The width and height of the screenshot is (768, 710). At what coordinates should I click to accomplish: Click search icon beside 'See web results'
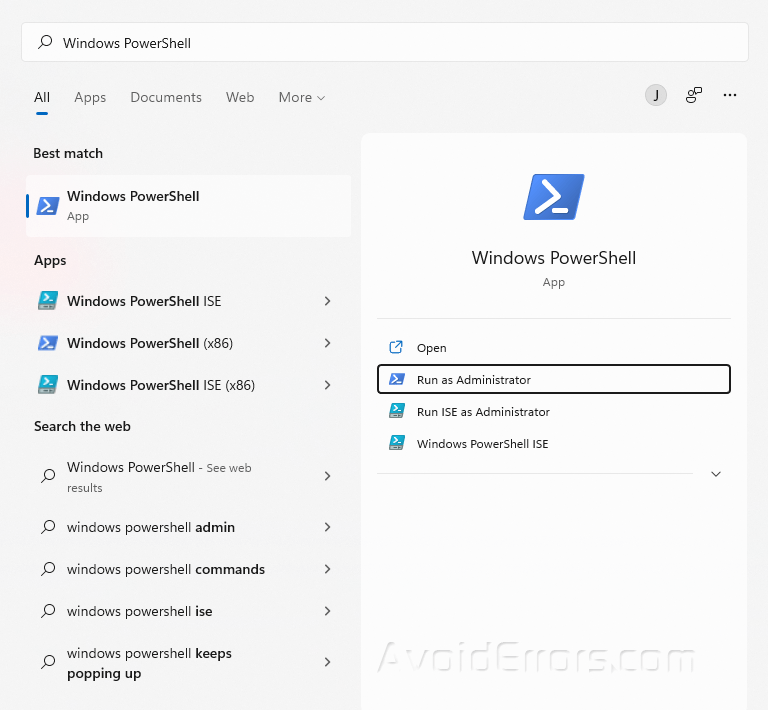point(48,475)
